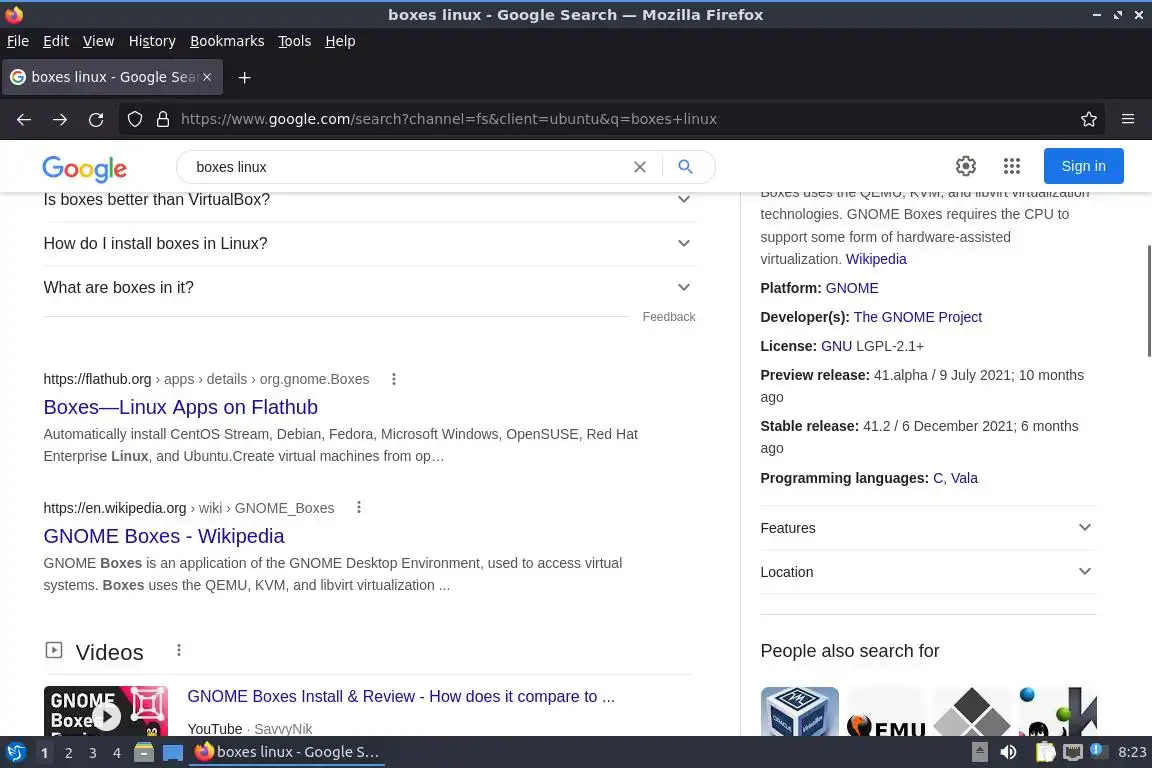Image resolution: width=1152 pixels, height=768 pixels.
Task: Open the Google apps grid
Action: pos(1012,166)
